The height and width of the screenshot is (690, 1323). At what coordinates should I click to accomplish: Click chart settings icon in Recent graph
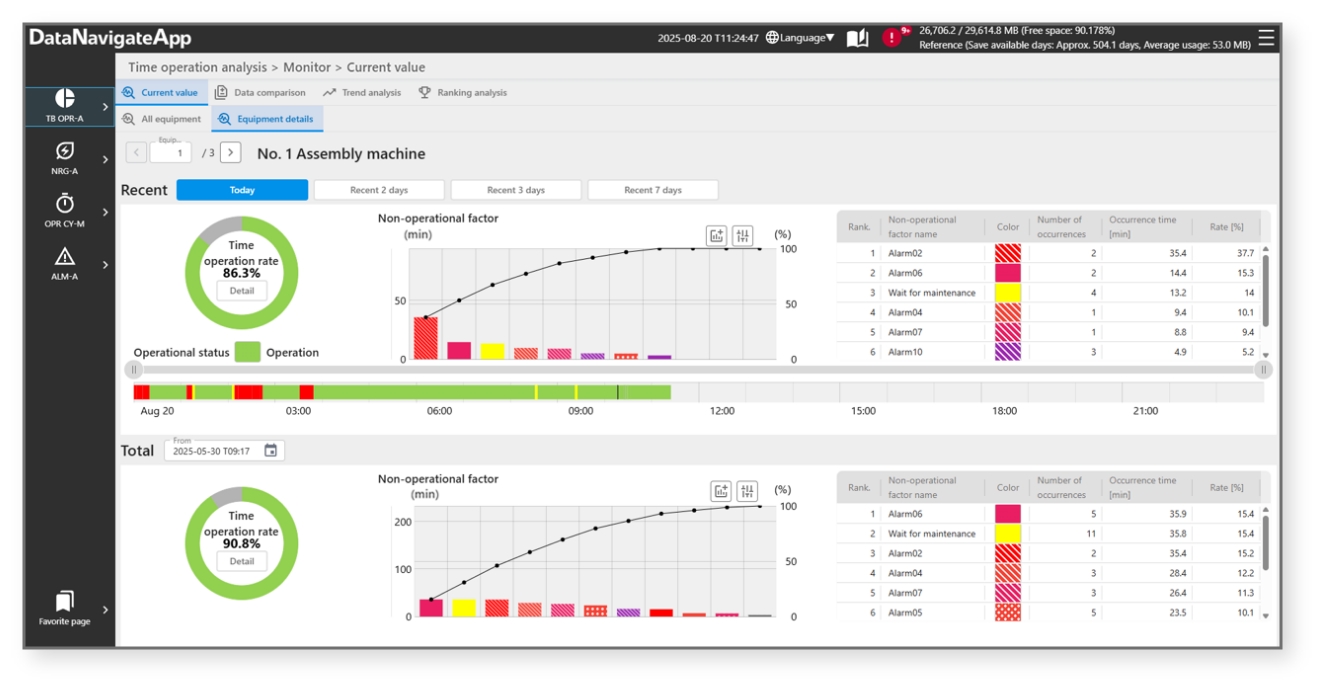point(742,236)
